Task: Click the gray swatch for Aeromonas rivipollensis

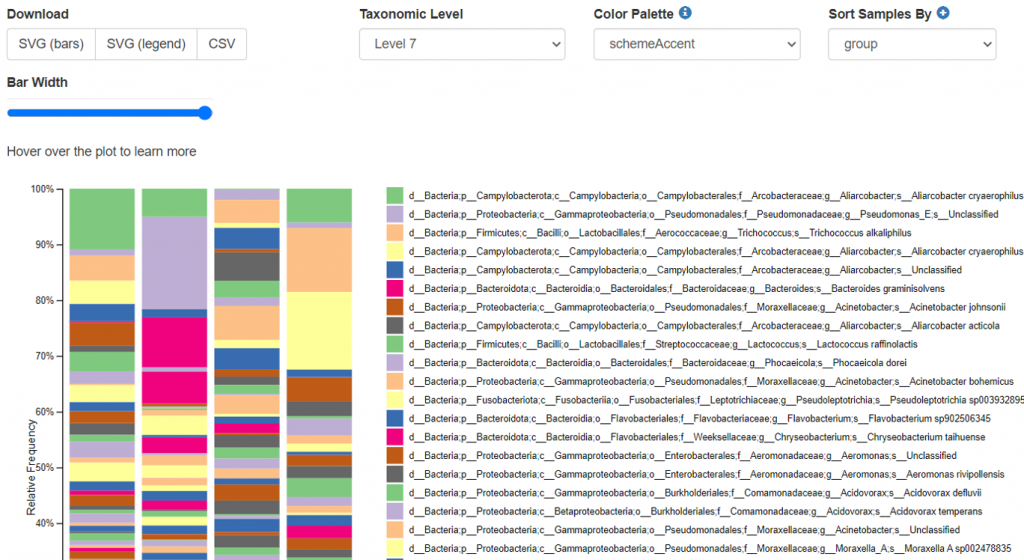Action: tap(394, 474)
